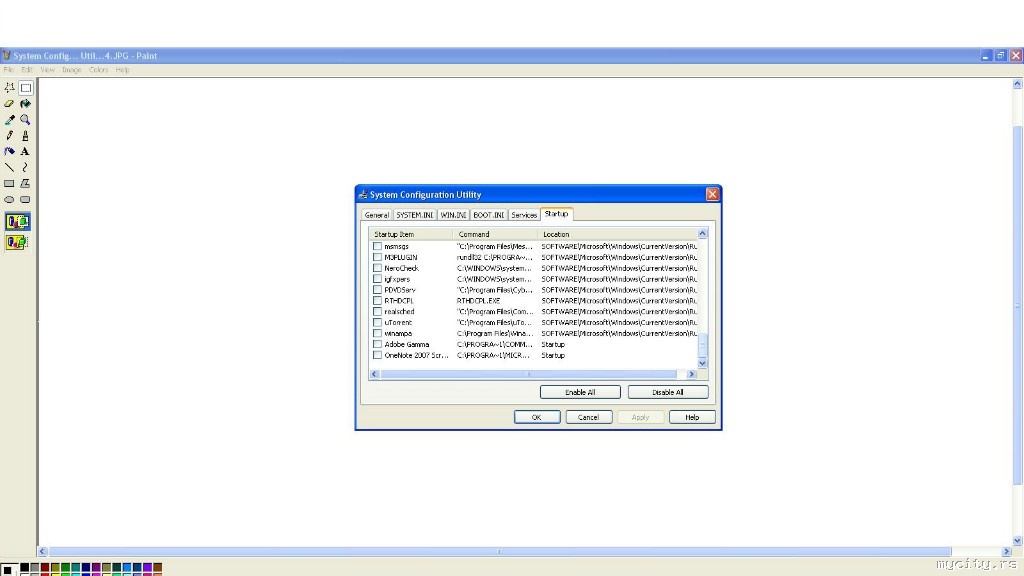The width and height of the screenshot is (1024, 576).
Task: Toggle the igfxpers startup checkbox
Action: (x=377, y=279)
